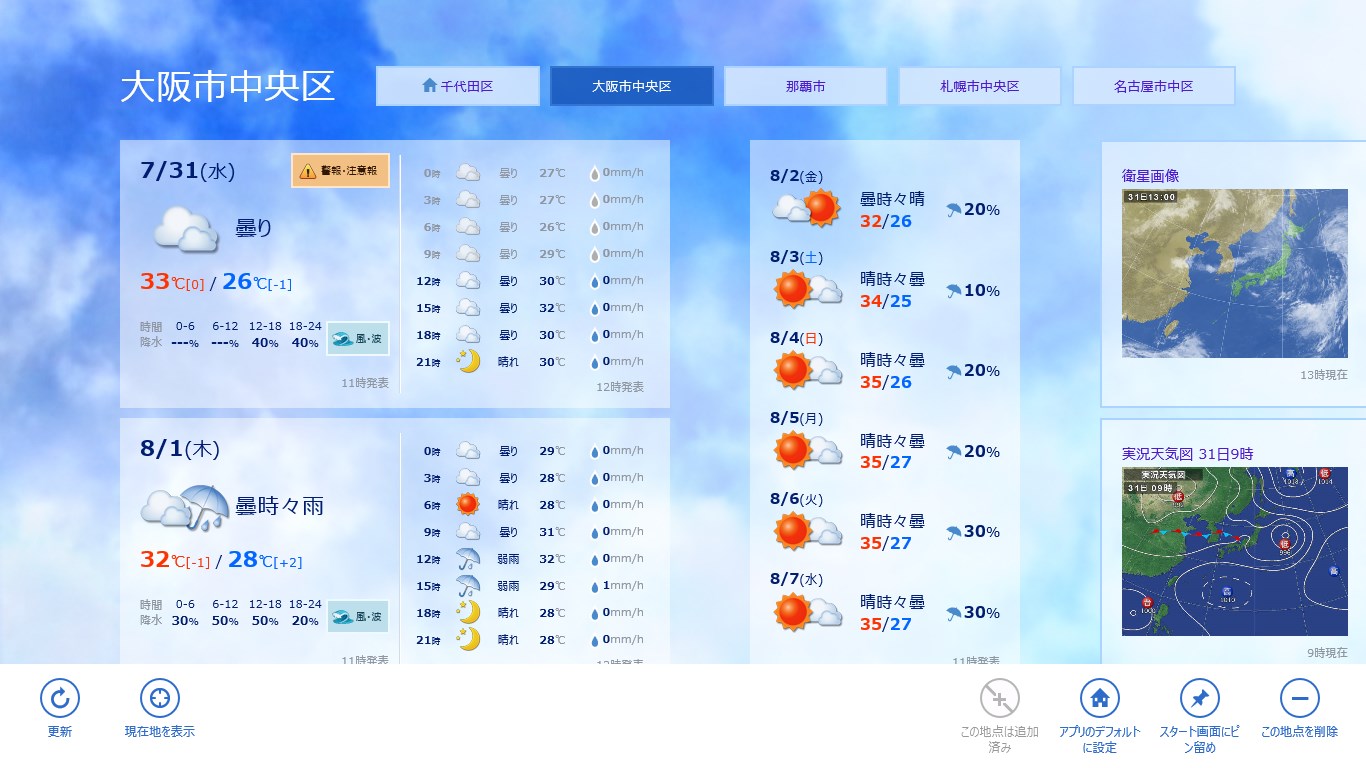Select the 大阪市中央区 tab

[x=632, y=86]
